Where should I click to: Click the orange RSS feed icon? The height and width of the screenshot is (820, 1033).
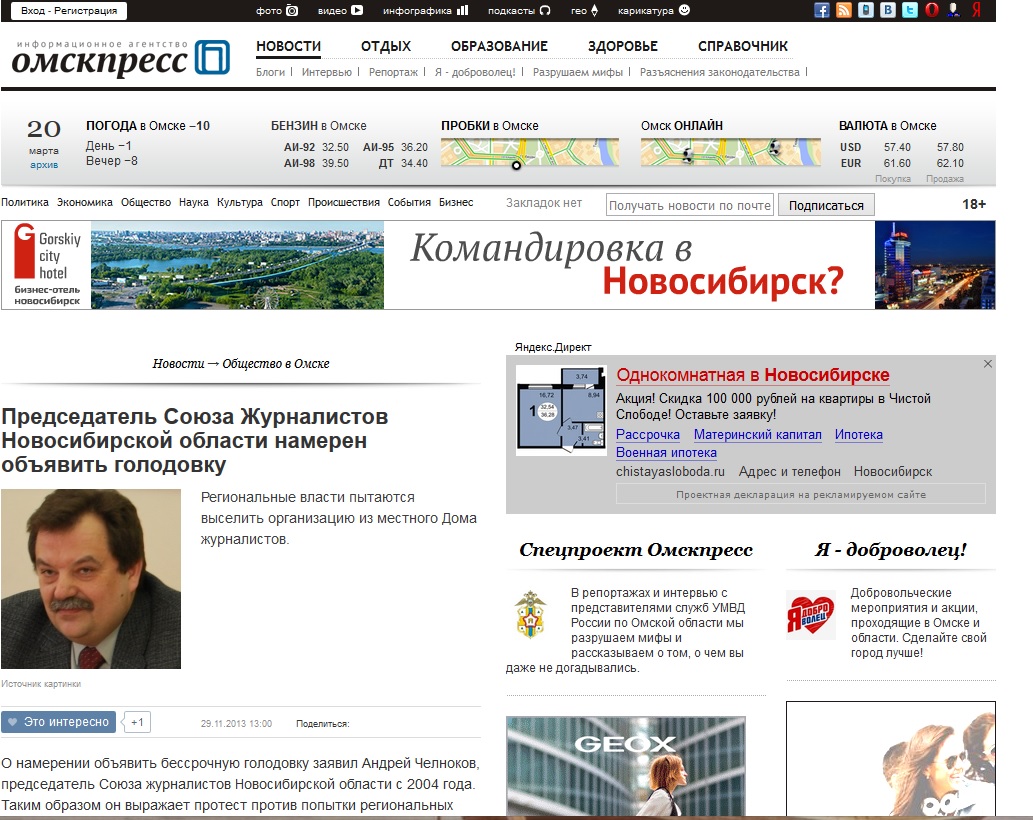(844, 11)
